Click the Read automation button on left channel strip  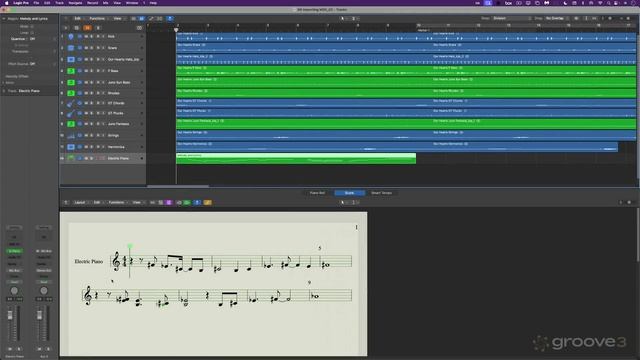(x=15, y=282)
